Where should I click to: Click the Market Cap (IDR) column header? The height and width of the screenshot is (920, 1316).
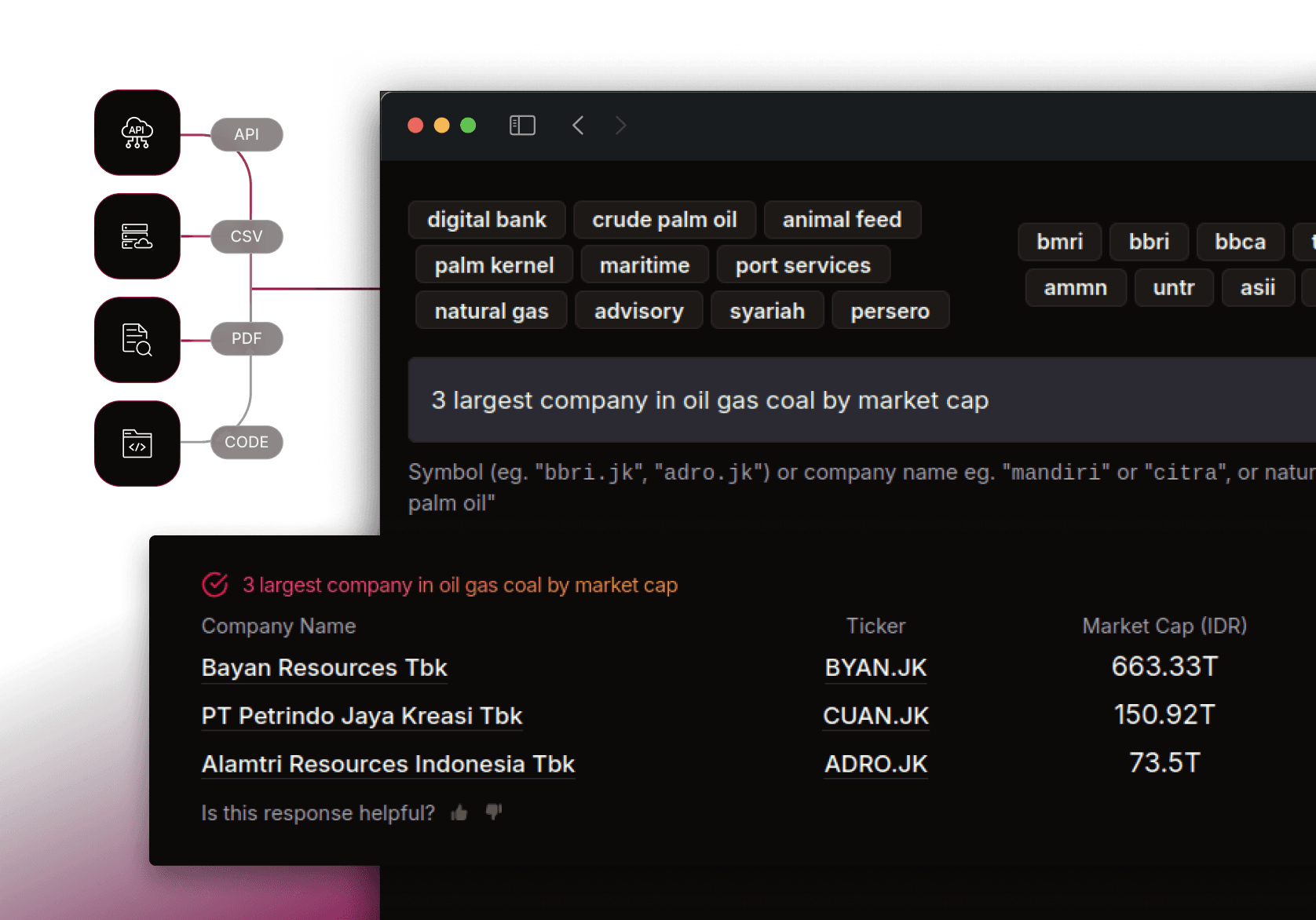tap(1164, 626)
